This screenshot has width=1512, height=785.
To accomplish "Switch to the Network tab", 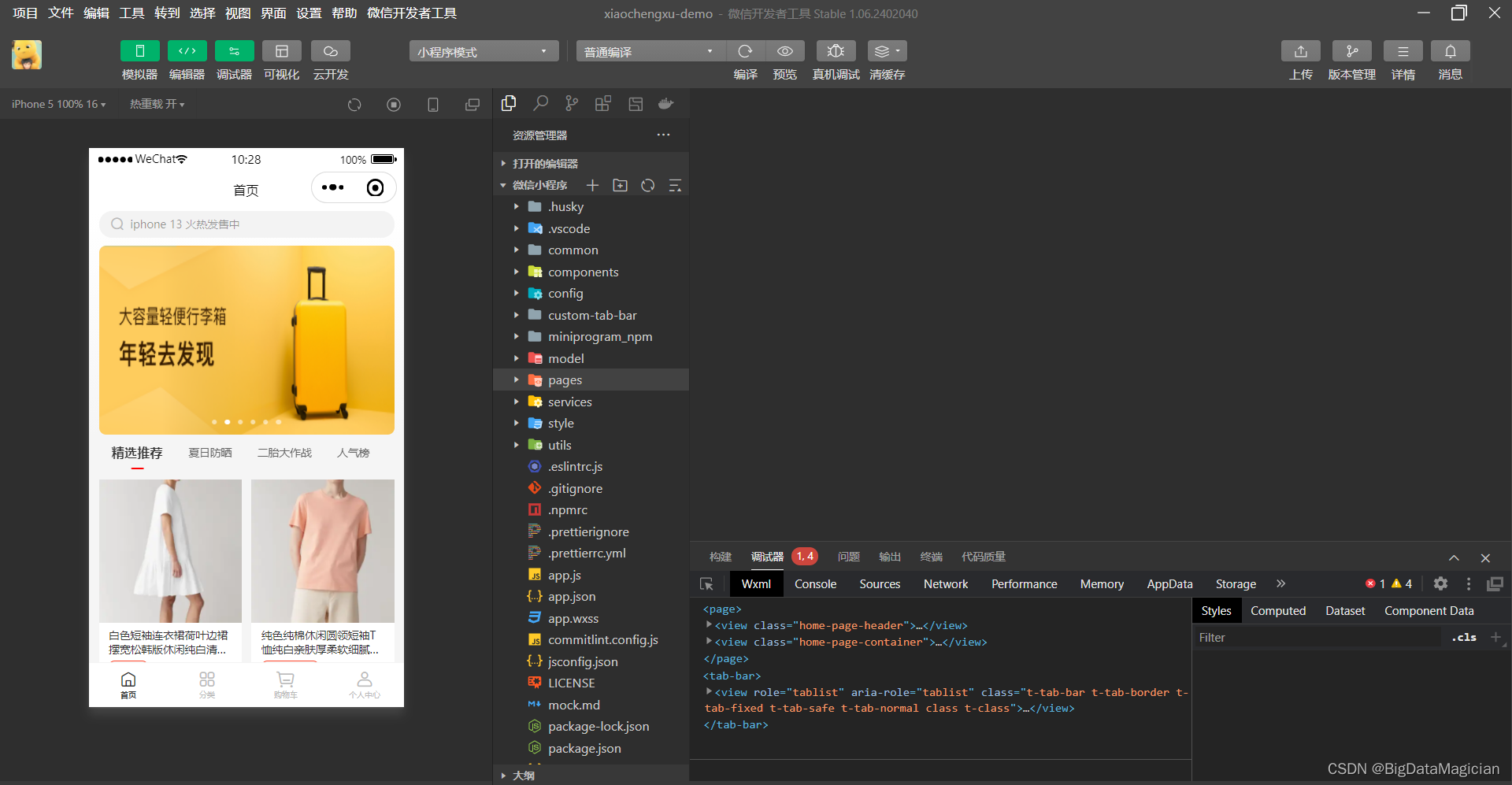I will pos(946,583).
